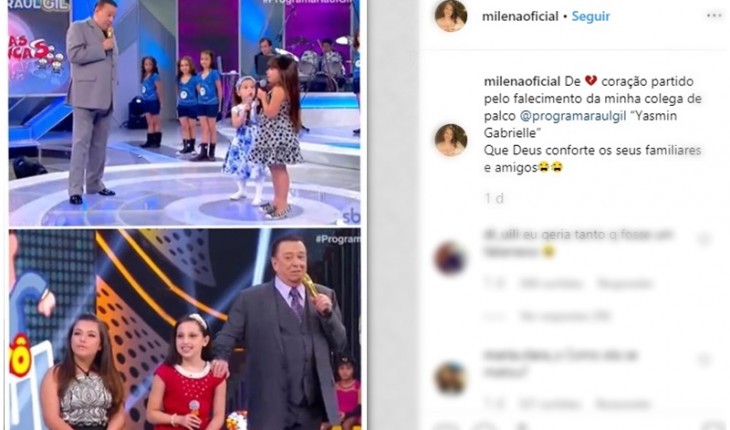Select the top stage photo with two girls singing
This screenshot has height=430, width=730.
coord(184,112)
